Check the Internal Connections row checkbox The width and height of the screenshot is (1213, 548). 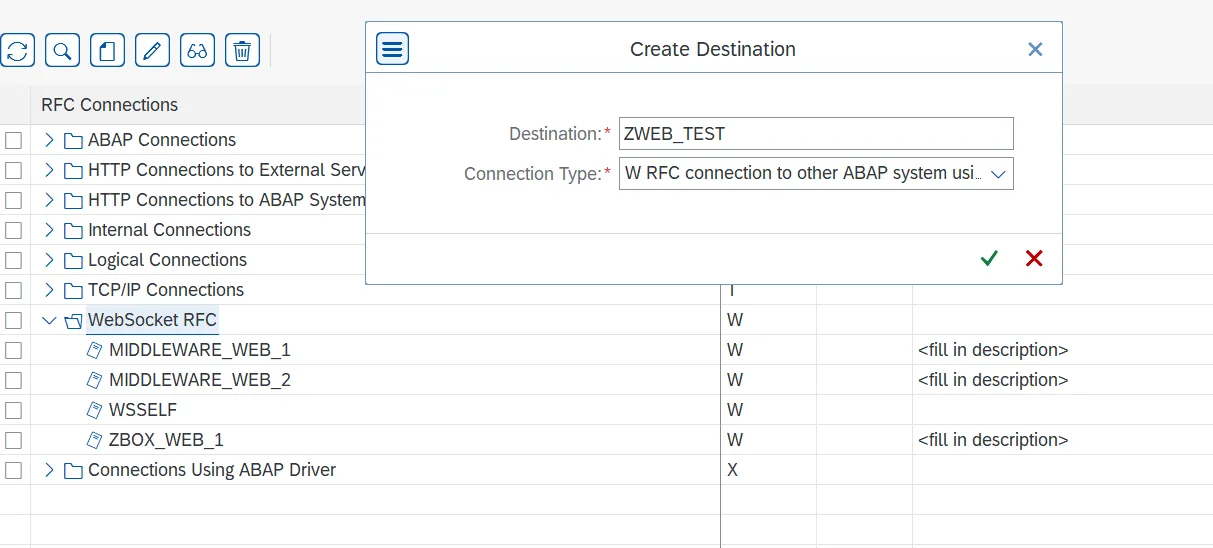[13, 230]
